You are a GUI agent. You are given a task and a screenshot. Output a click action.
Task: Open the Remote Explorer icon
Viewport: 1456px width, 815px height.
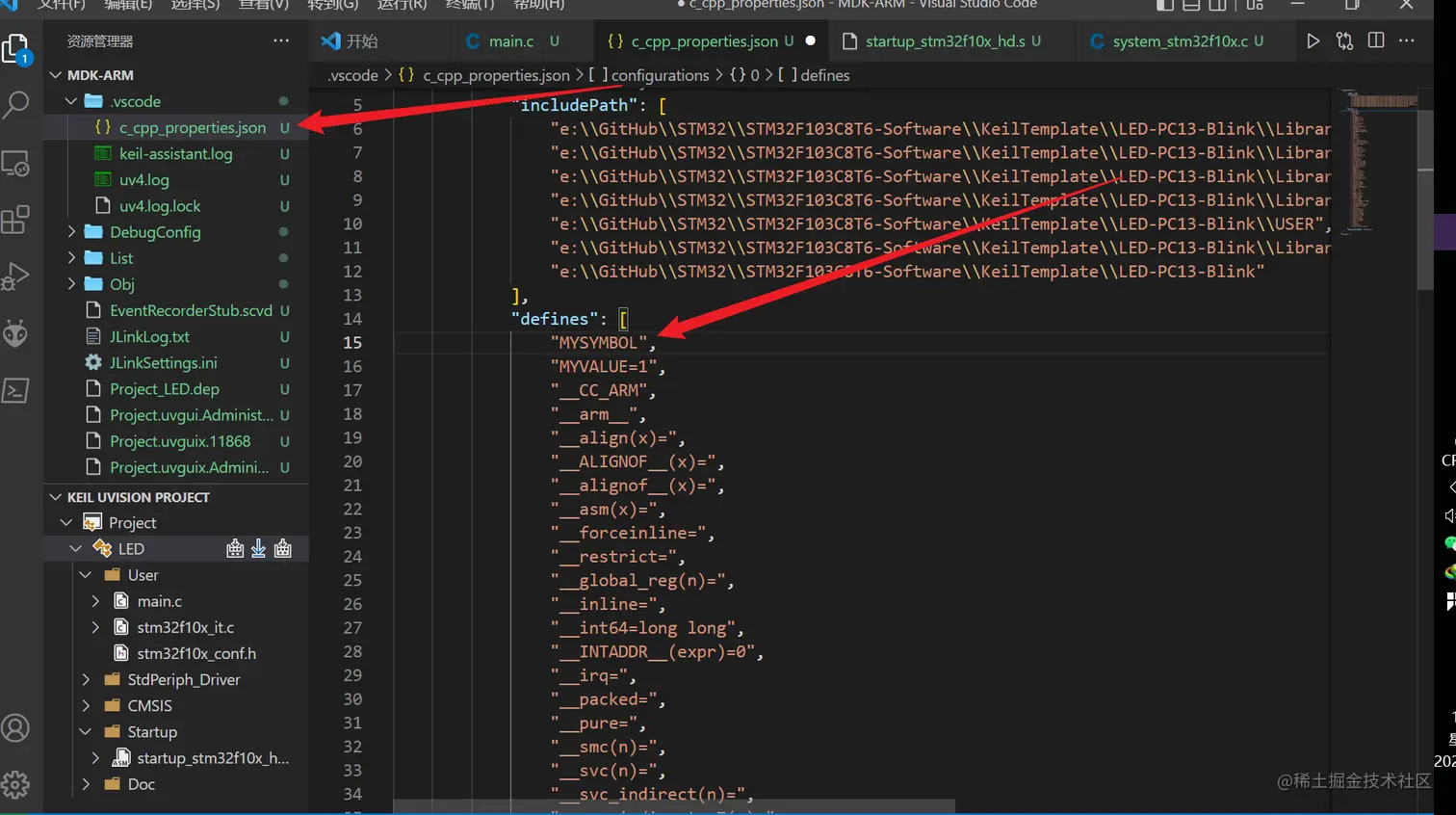[16, 163]
